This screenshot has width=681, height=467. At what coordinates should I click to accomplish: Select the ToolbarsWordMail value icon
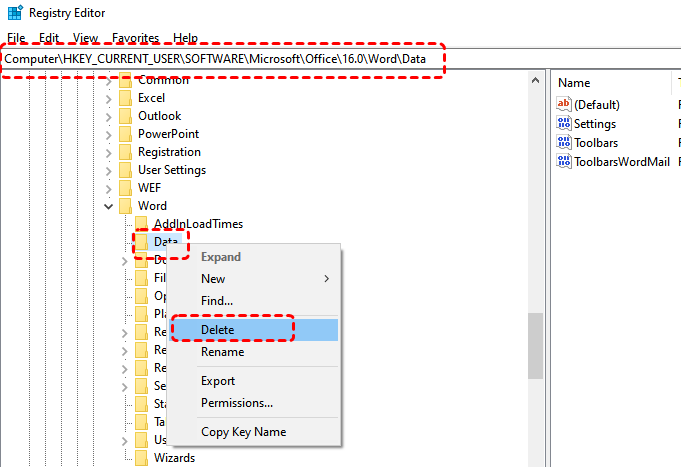click(x=564, y=162)
